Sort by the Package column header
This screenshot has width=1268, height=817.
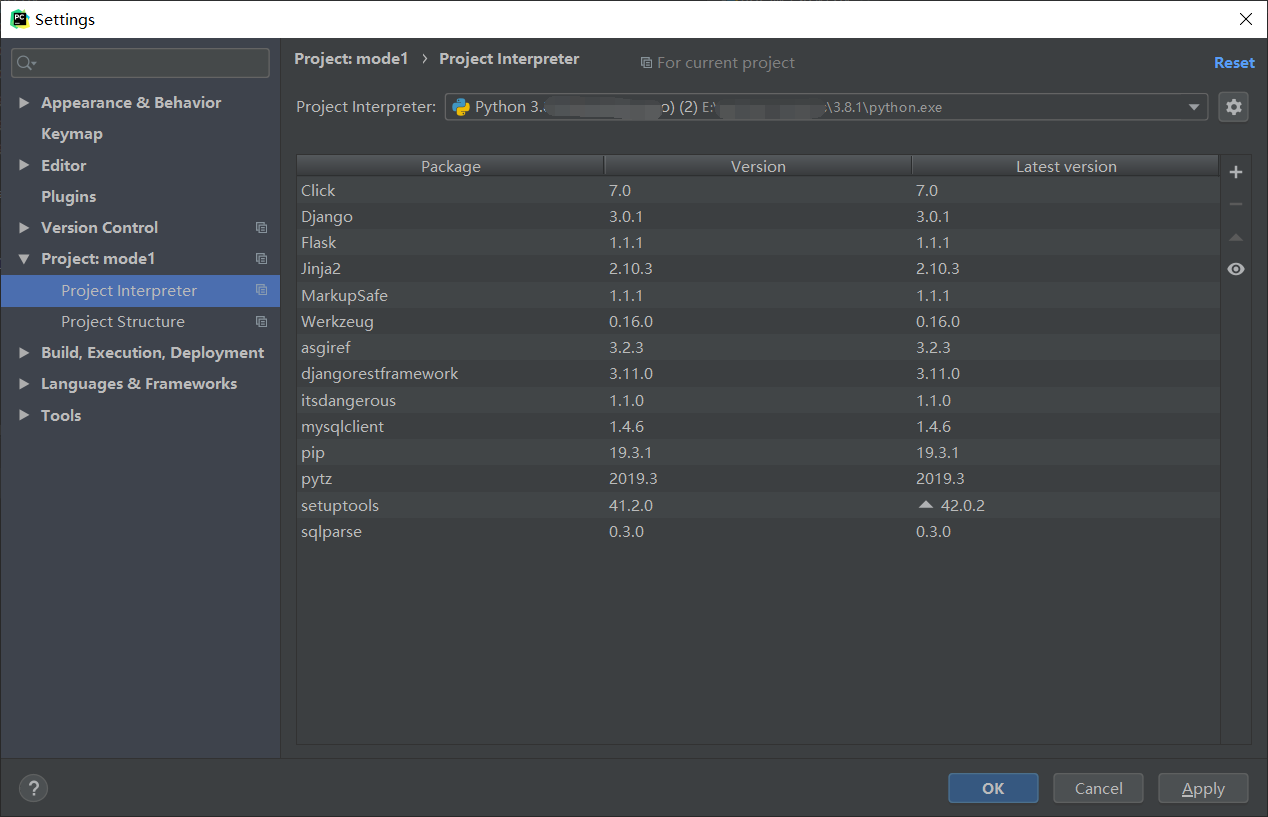451,167
